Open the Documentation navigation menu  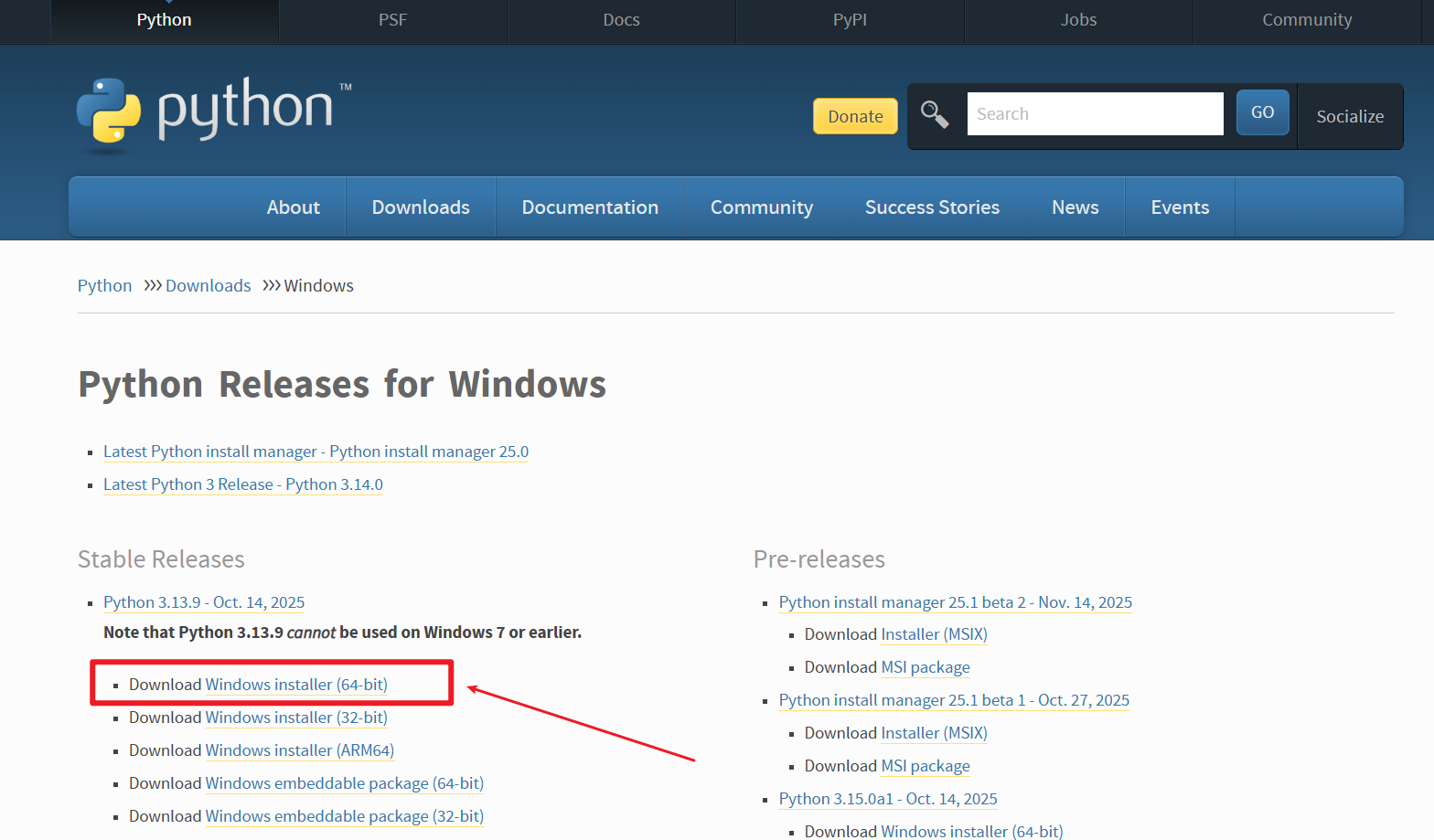[590, 207]
